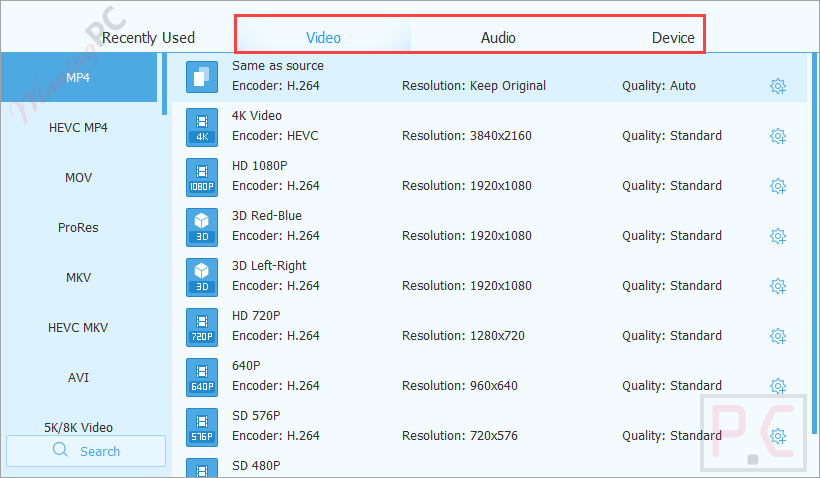Choose the '4K Video' preset title

click(257, 116)
